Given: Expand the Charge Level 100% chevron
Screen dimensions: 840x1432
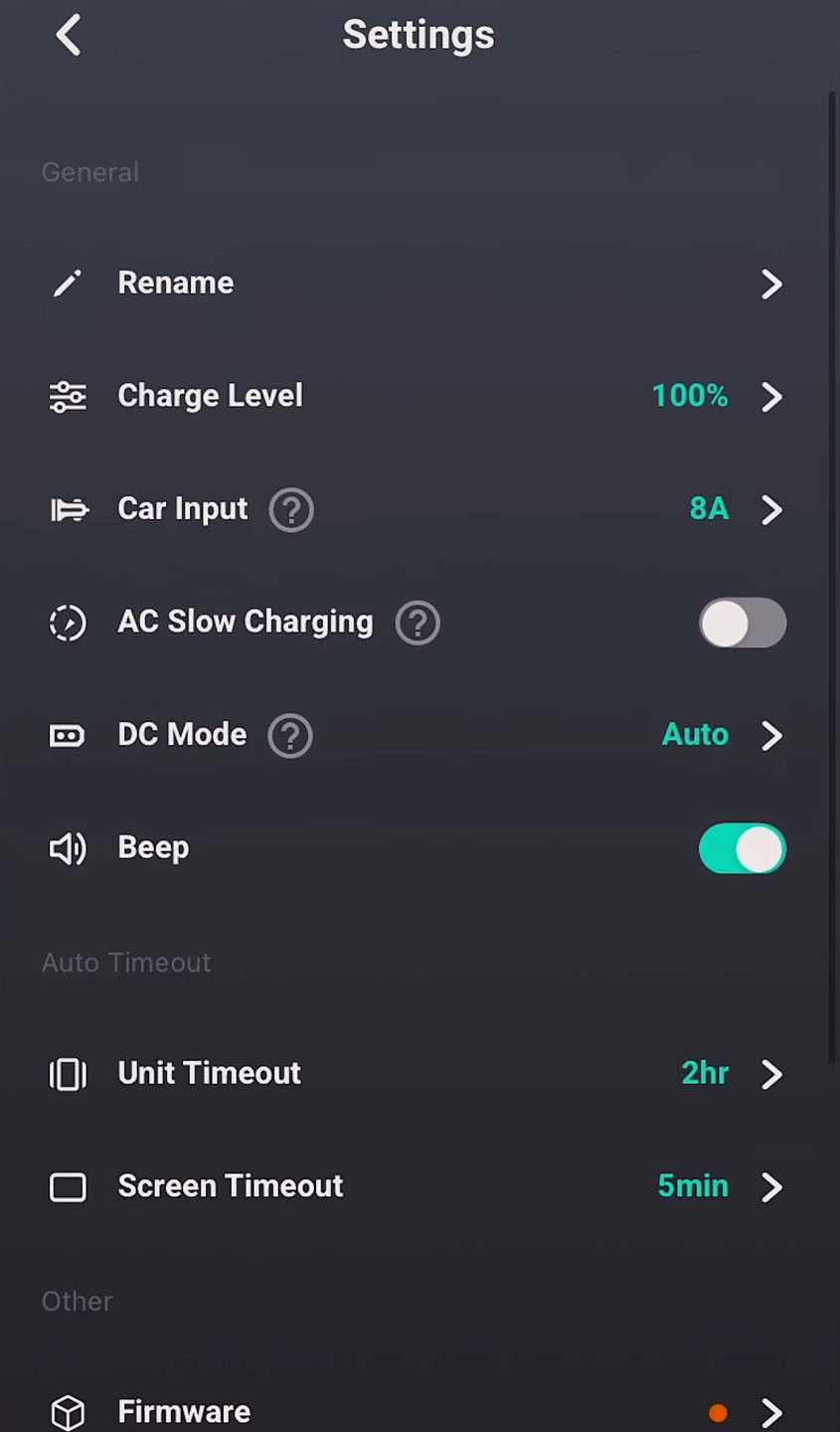Looking at the screenshot, I should tap(771, 397).
